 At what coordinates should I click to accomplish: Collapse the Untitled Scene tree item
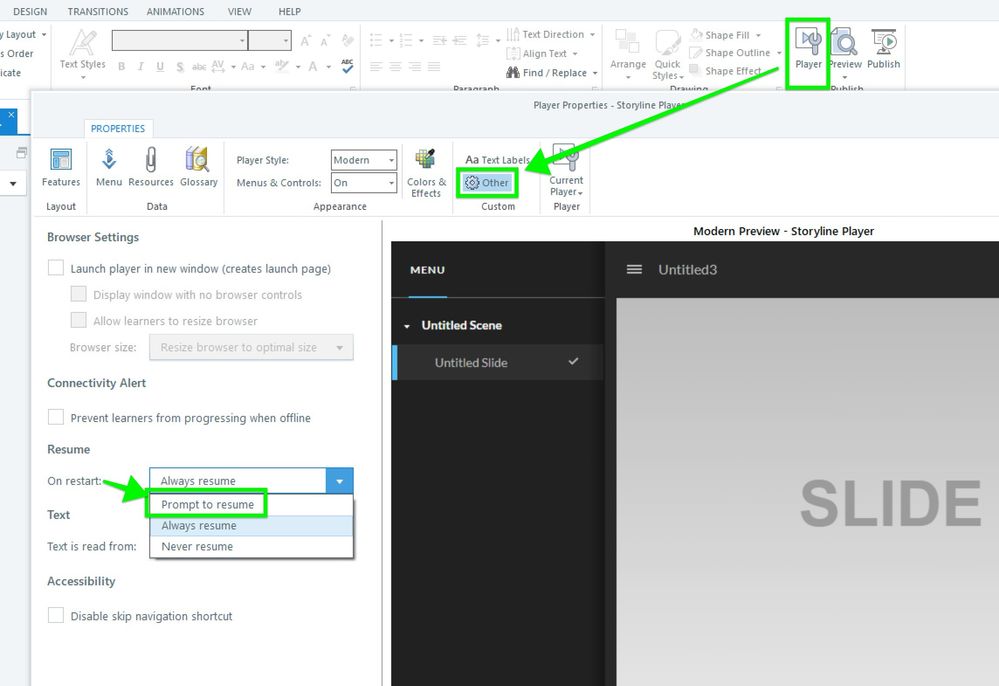pos(406,326)
